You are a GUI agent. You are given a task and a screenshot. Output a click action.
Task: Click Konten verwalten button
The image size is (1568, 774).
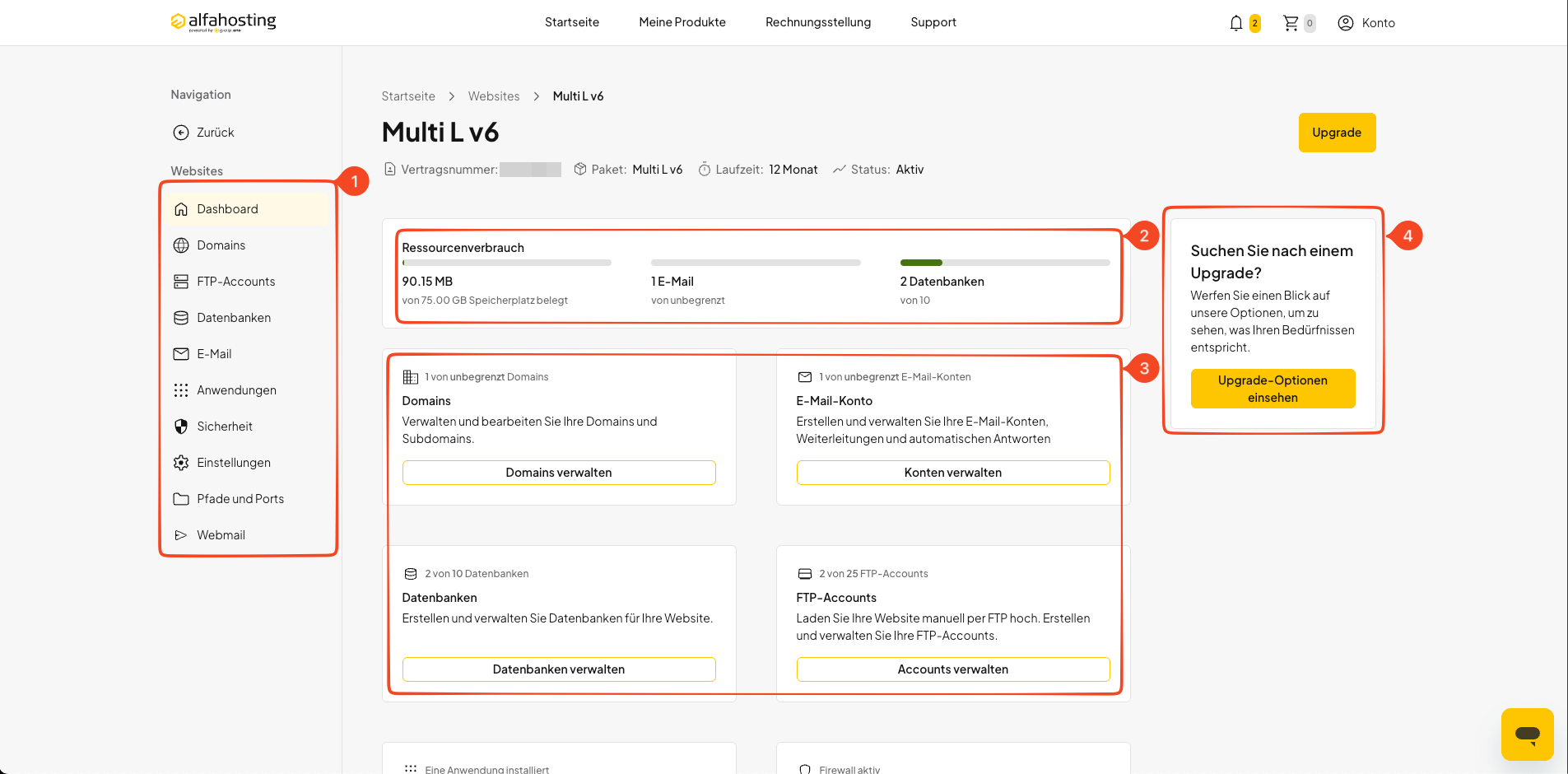click(x=953, y=473)
